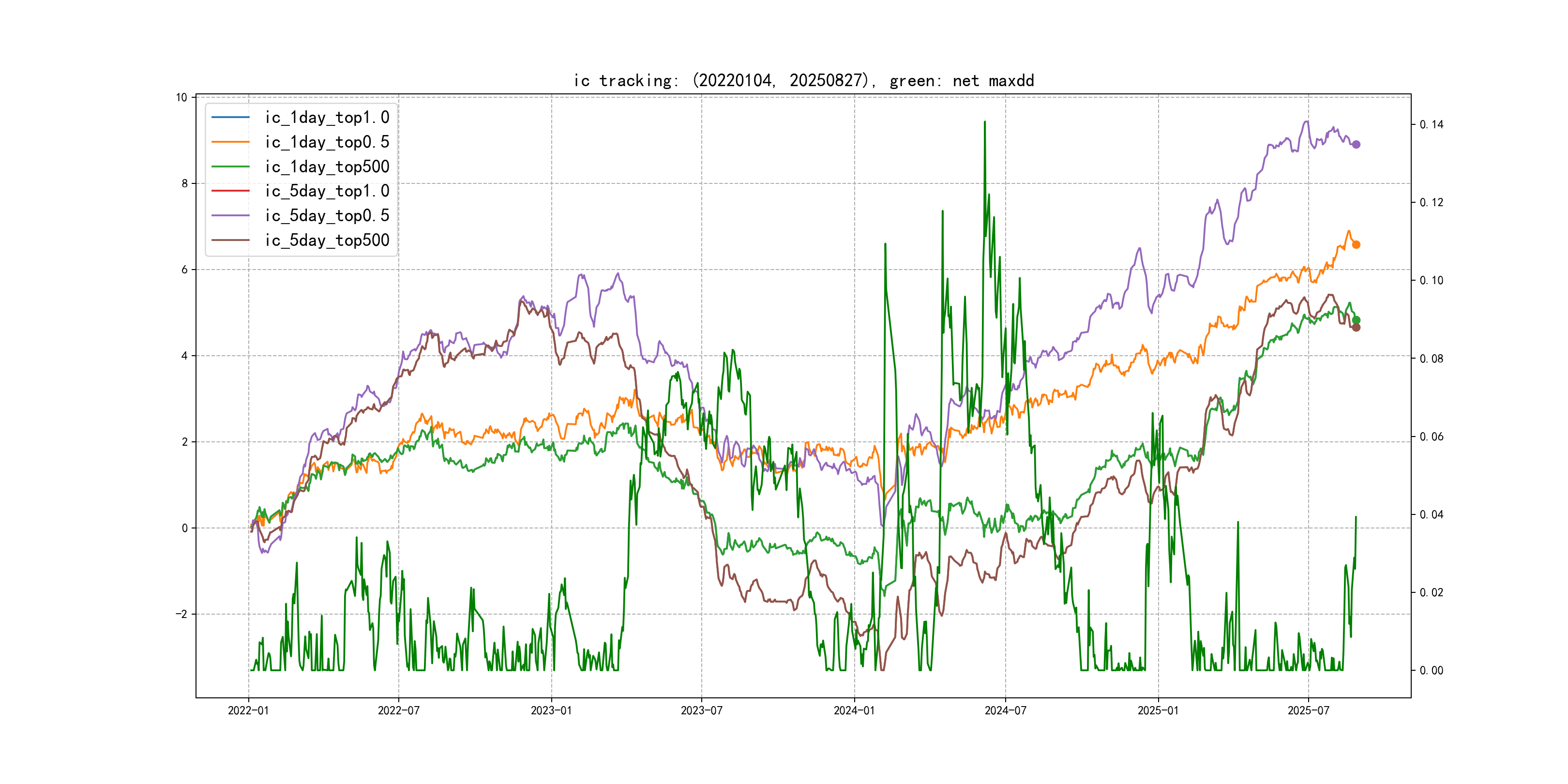Select the ic_5day_top500 legend label
This screenshot has width=1568, height=784.
click(x=327, y=240)
